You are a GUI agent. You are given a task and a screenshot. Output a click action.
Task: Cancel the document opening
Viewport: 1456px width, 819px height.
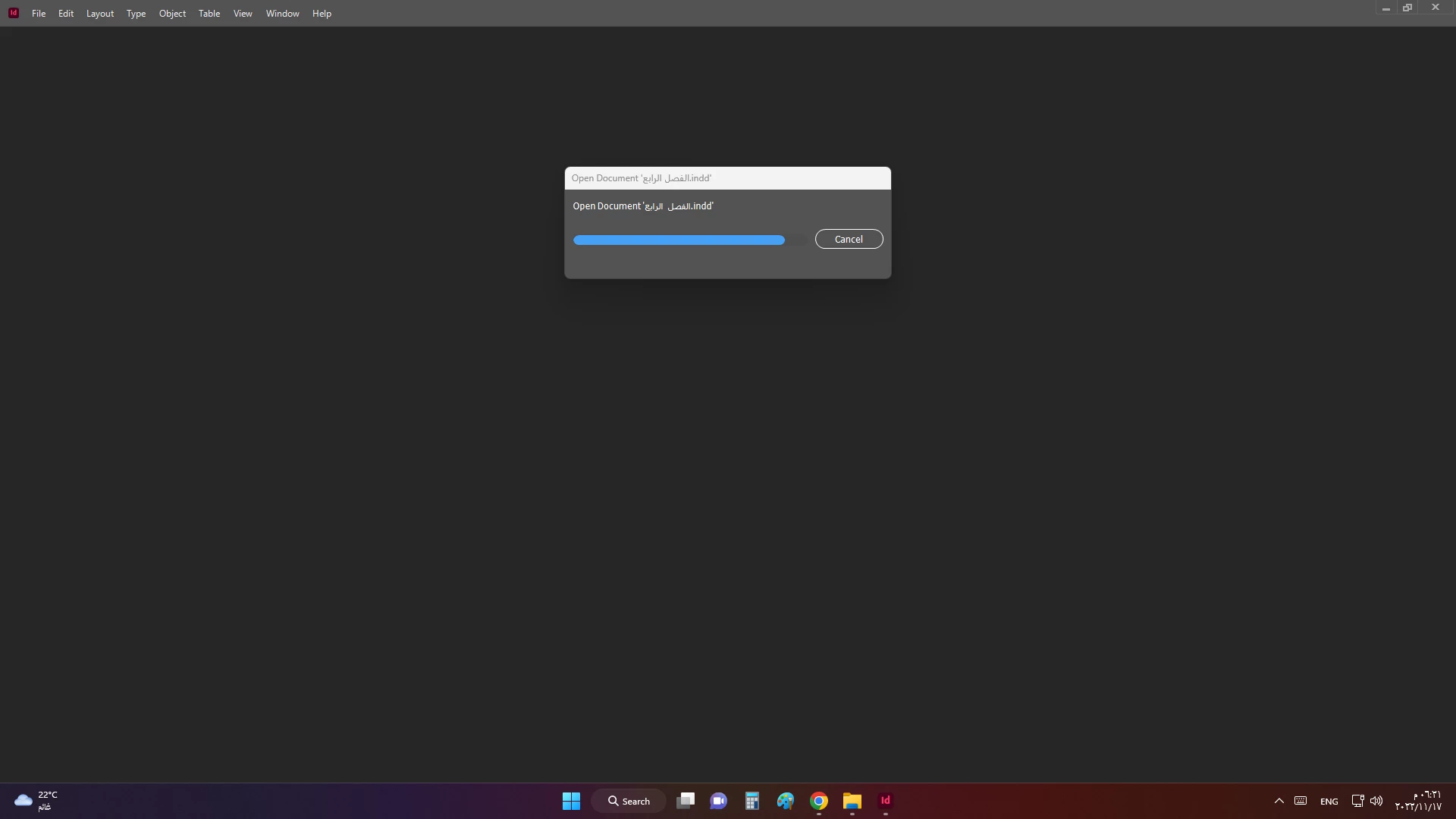coord(849,239)
